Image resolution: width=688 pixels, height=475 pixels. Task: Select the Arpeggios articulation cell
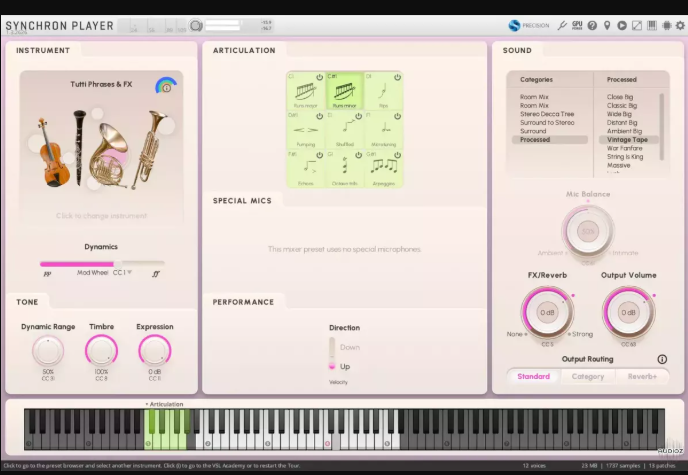383,169
